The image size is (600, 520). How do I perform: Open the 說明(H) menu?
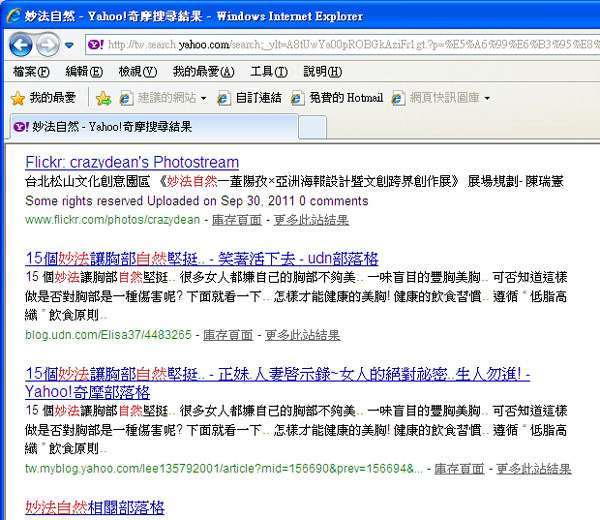click(323, 72)
